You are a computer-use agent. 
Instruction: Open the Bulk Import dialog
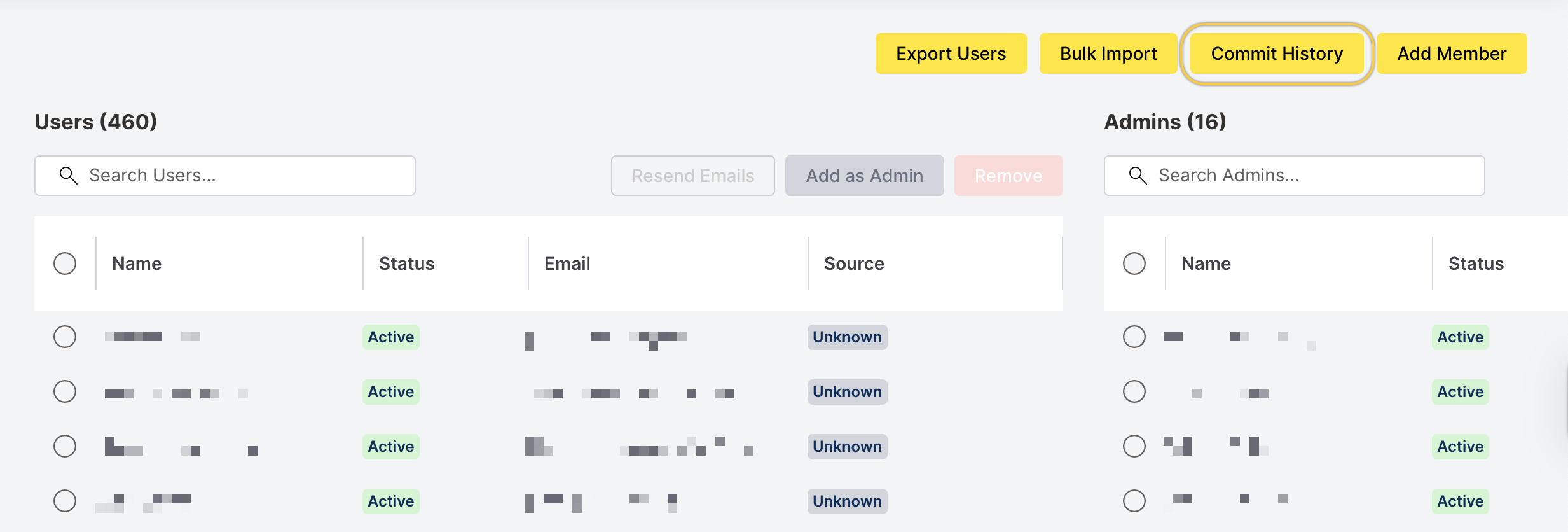[x=1108, y=53]
